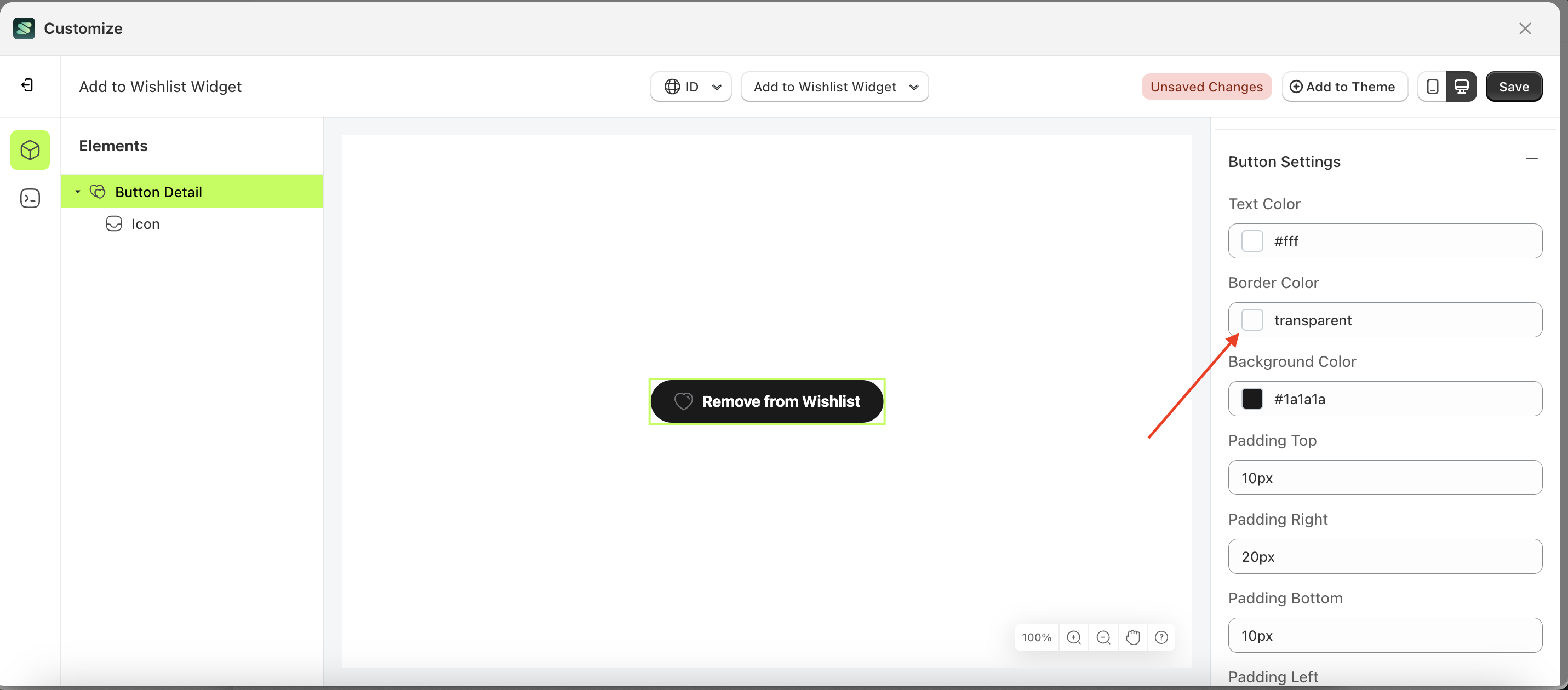The image size is (1568, 690).
Task: Zoom out on the canvas
Action: point(1103,637)
